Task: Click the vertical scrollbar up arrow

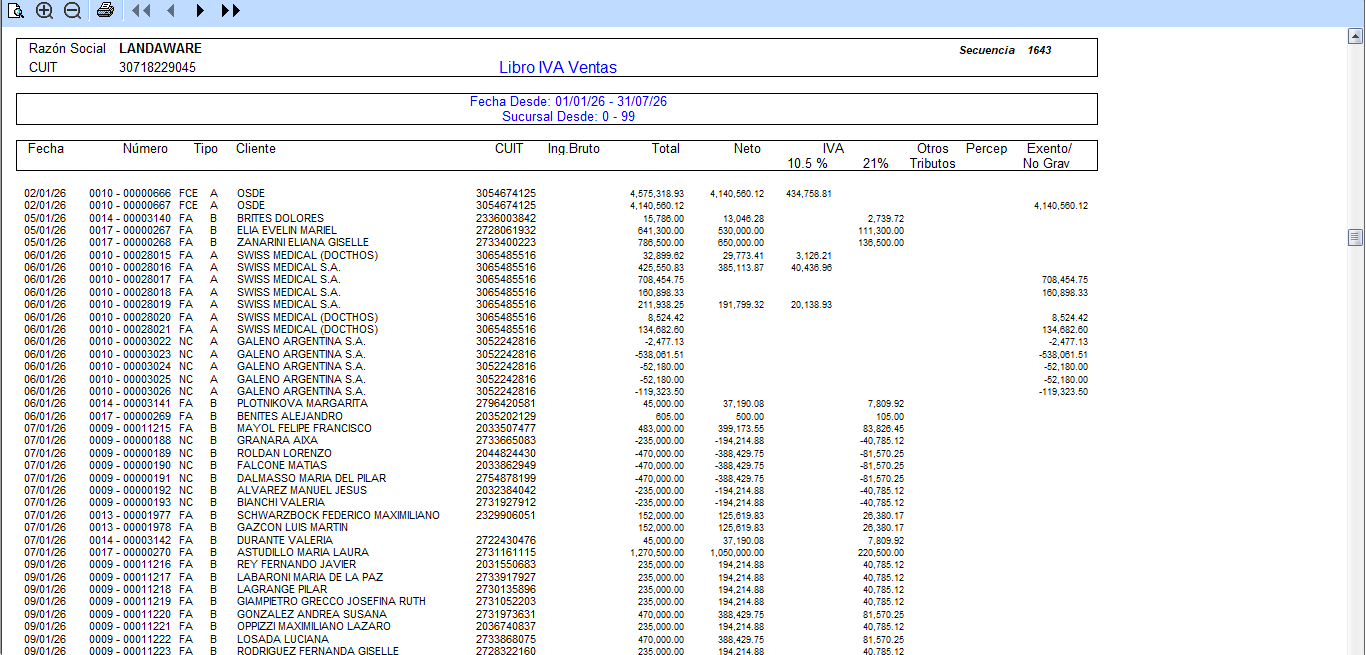Action: (1355, 36)
